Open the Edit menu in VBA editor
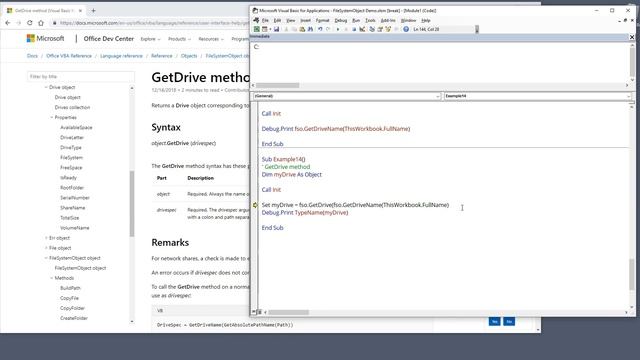The height and width of the screenshot is (360, 640). pyautogui.click(x=277, y=20)
